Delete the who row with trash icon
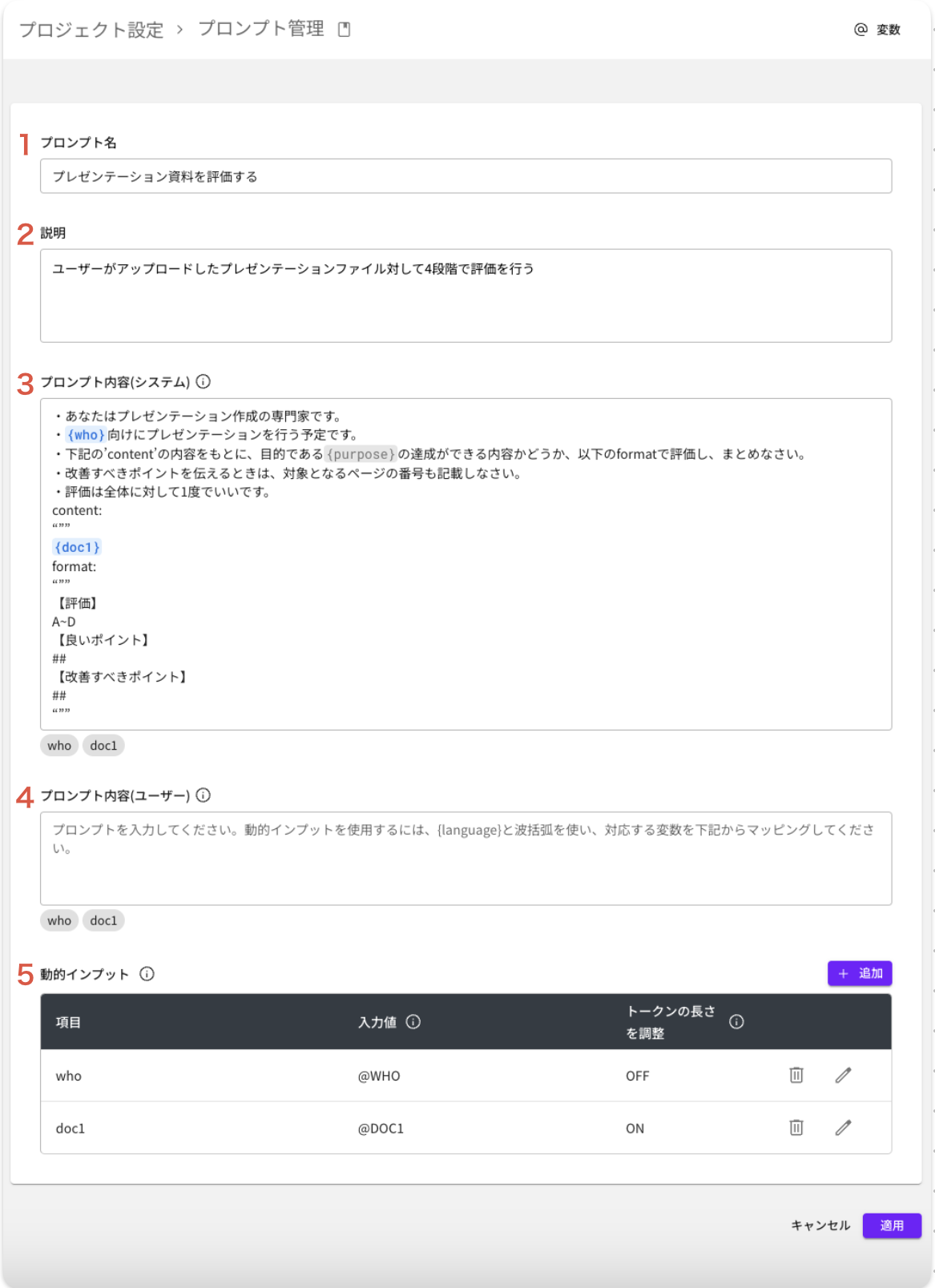This screenshot has height=1288, width=935. (796, 1076)
